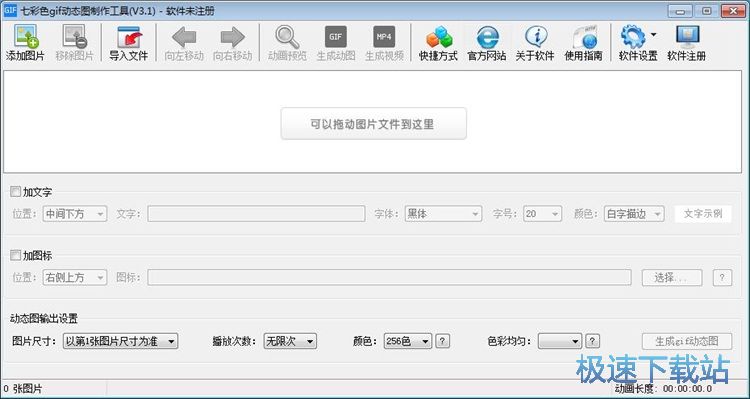Click the ? help beside 256色

(442, 341)
